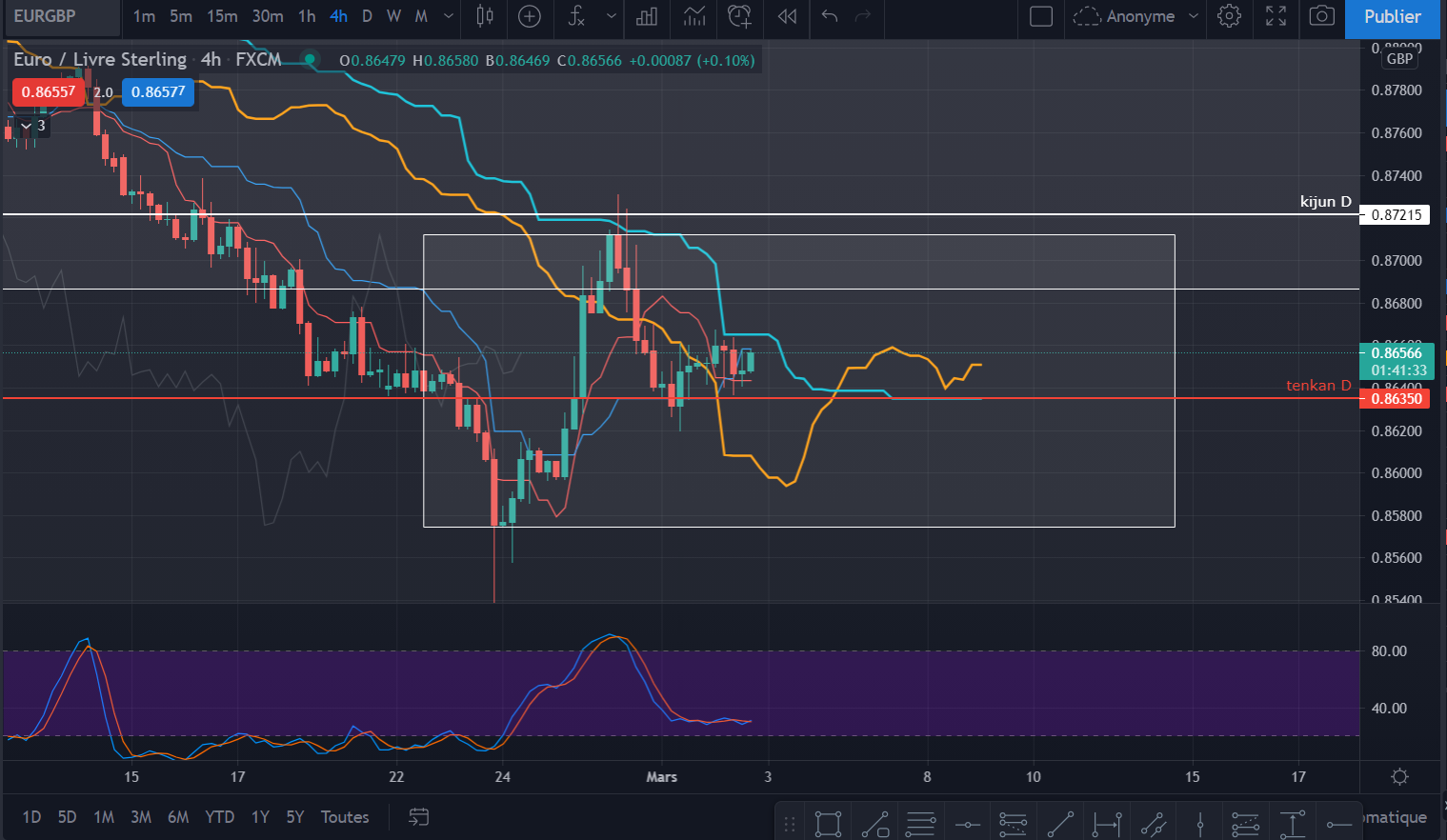Select the 3M date range

[x=141, y=817]
